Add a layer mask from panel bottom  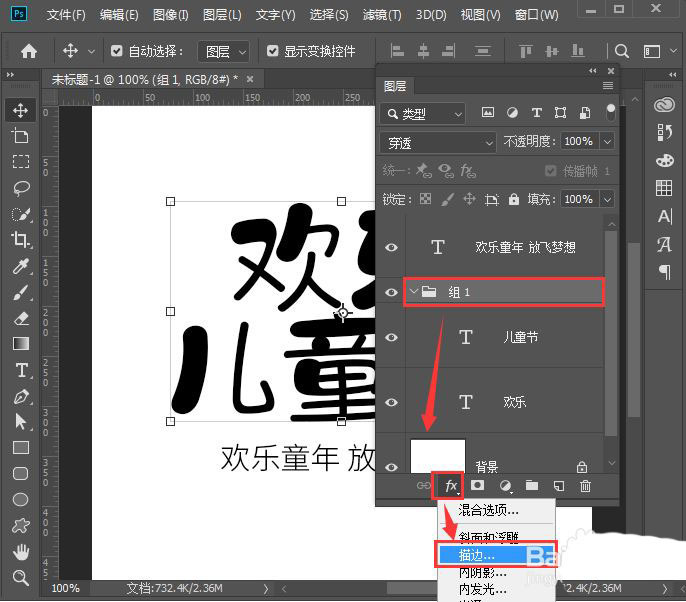(477, 485)
